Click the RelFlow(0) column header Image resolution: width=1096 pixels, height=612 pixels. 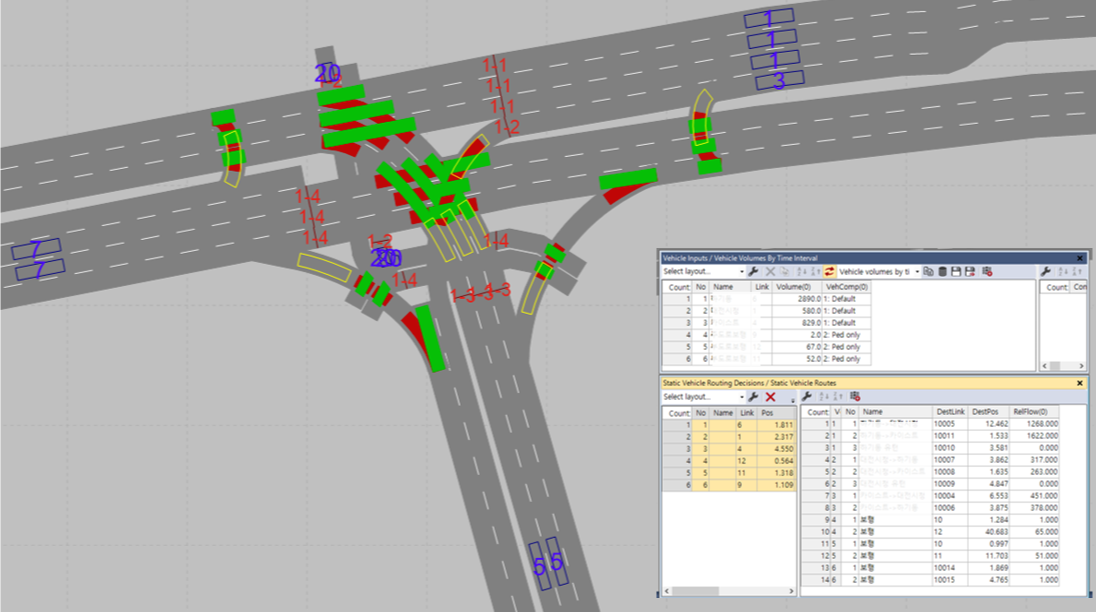tap(1030, 412)
